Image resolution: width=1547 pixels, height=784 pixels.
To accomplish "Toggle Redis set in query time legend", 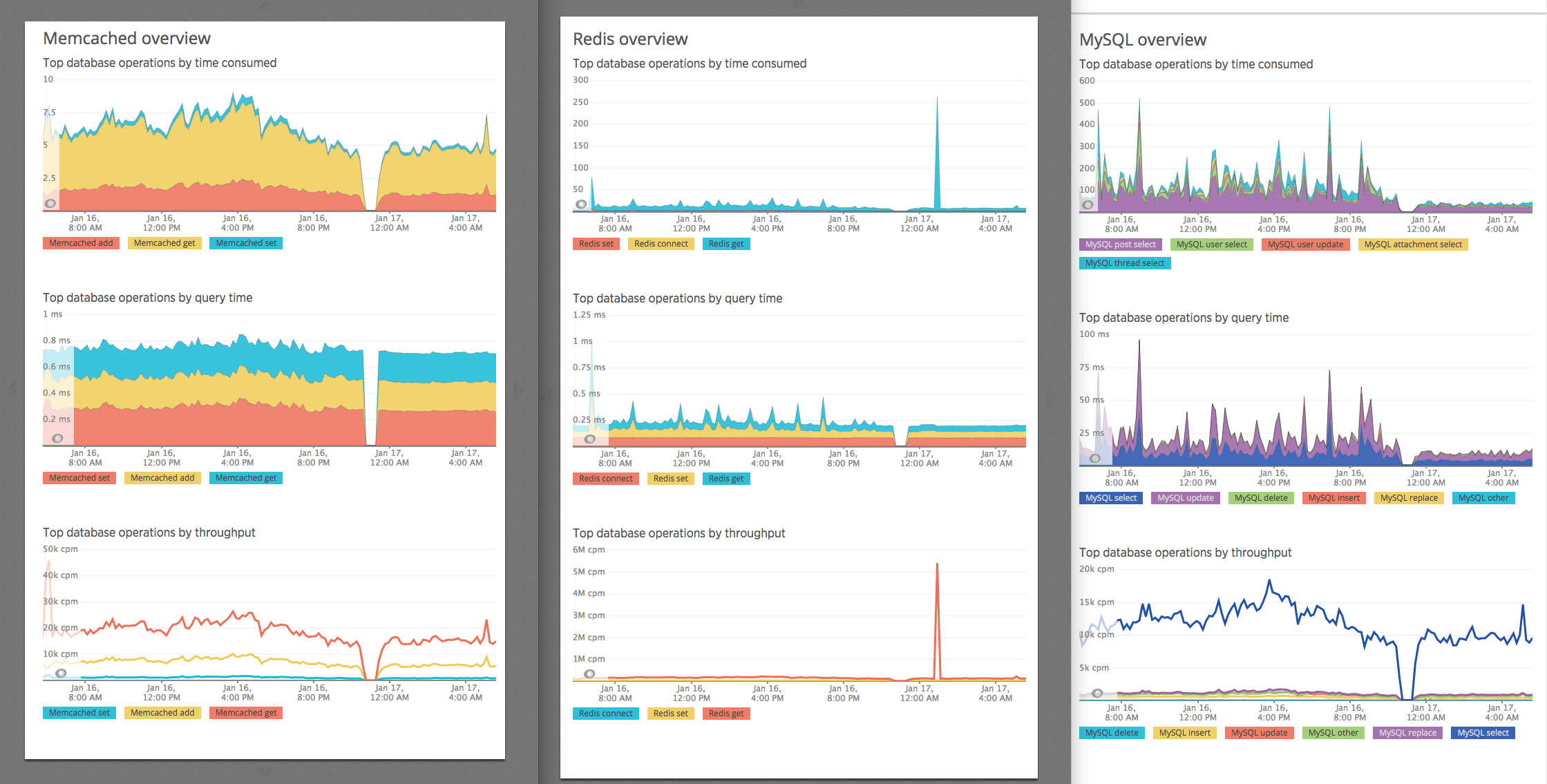I will point(671,479).
